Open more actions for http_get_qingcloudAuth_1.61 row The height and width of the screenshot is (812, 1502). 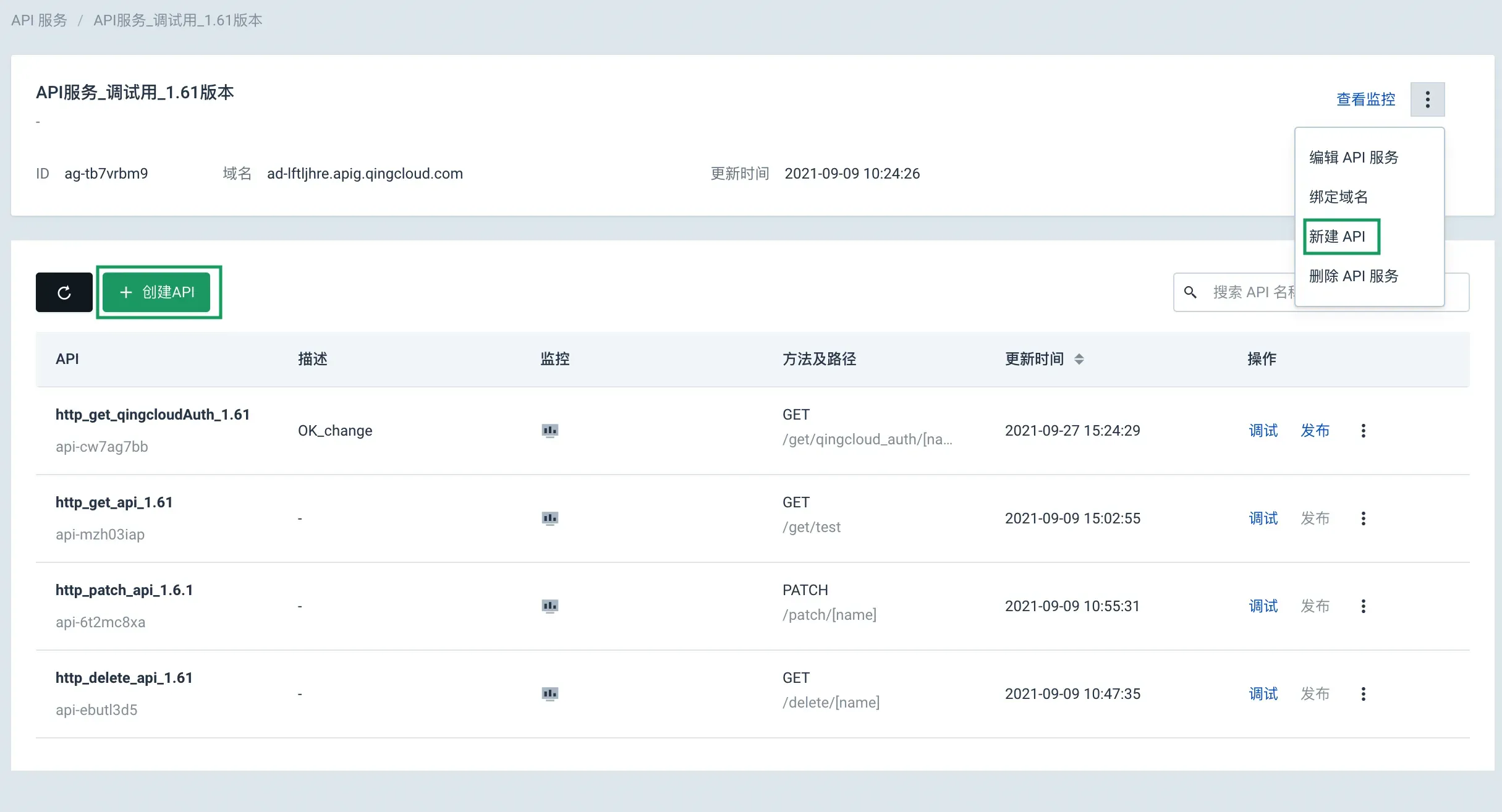coord(1363,431)
